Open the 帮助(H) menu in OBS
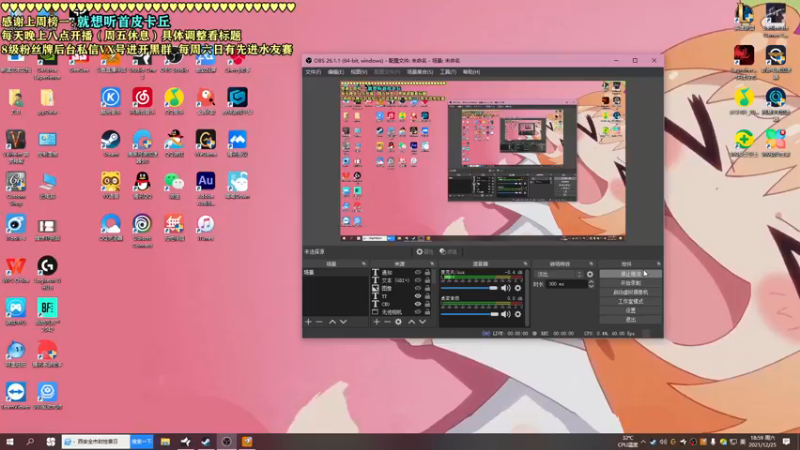Image resolution: width=800 pixels, height=450 pixels. click(x=471, y=72)
